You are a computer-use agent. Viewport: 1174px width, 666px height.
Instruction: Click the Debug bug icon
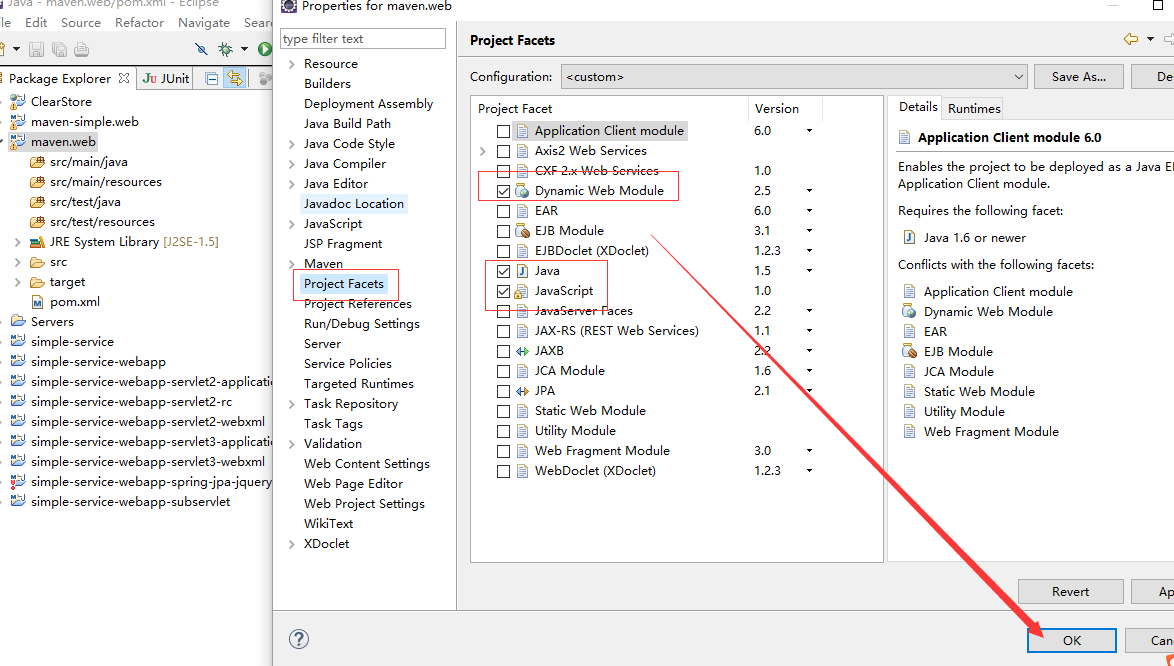pos(225,49)
